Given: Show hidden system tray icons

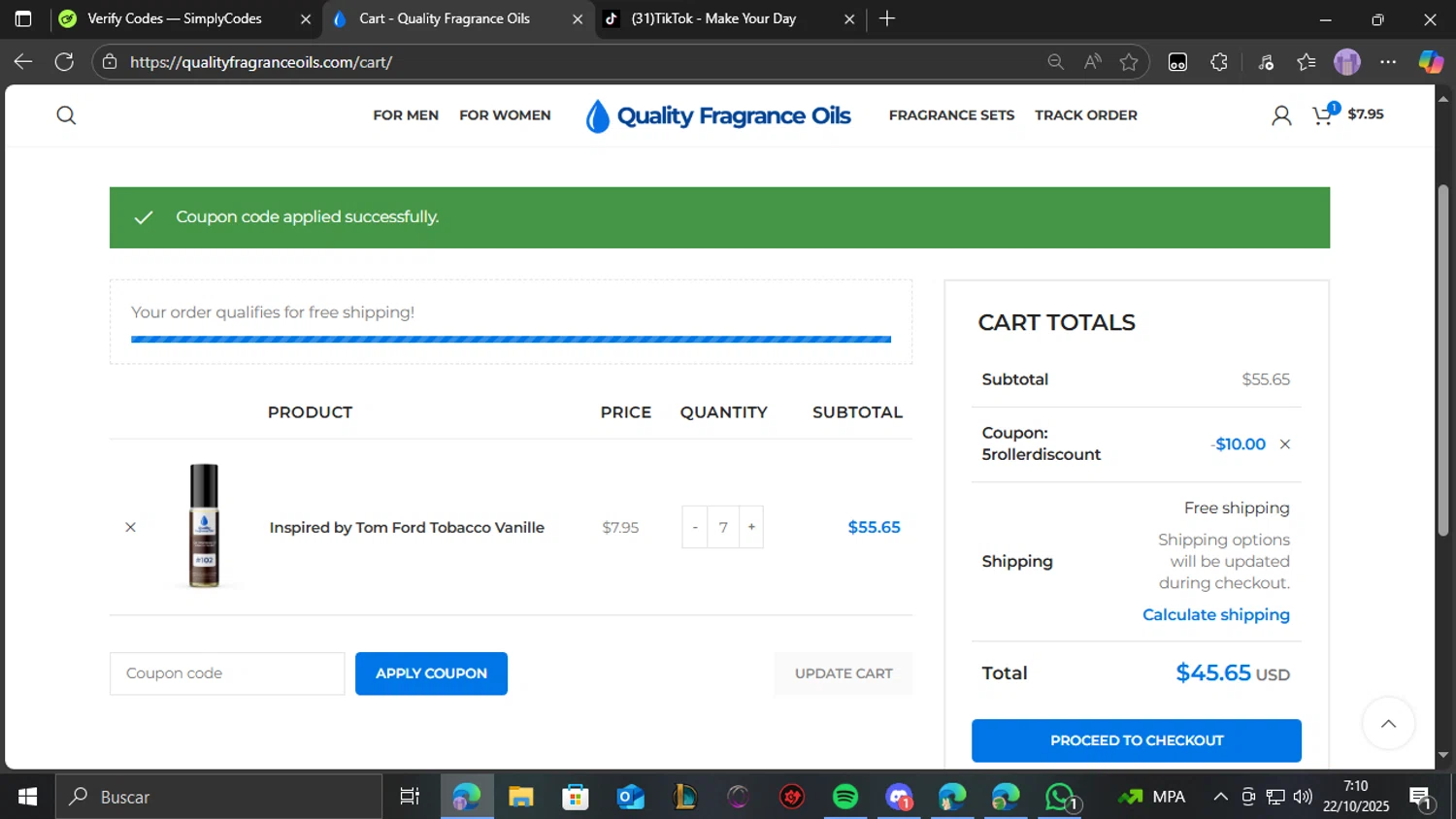Looking at the screenshot, I should (x=1220, y=797).
